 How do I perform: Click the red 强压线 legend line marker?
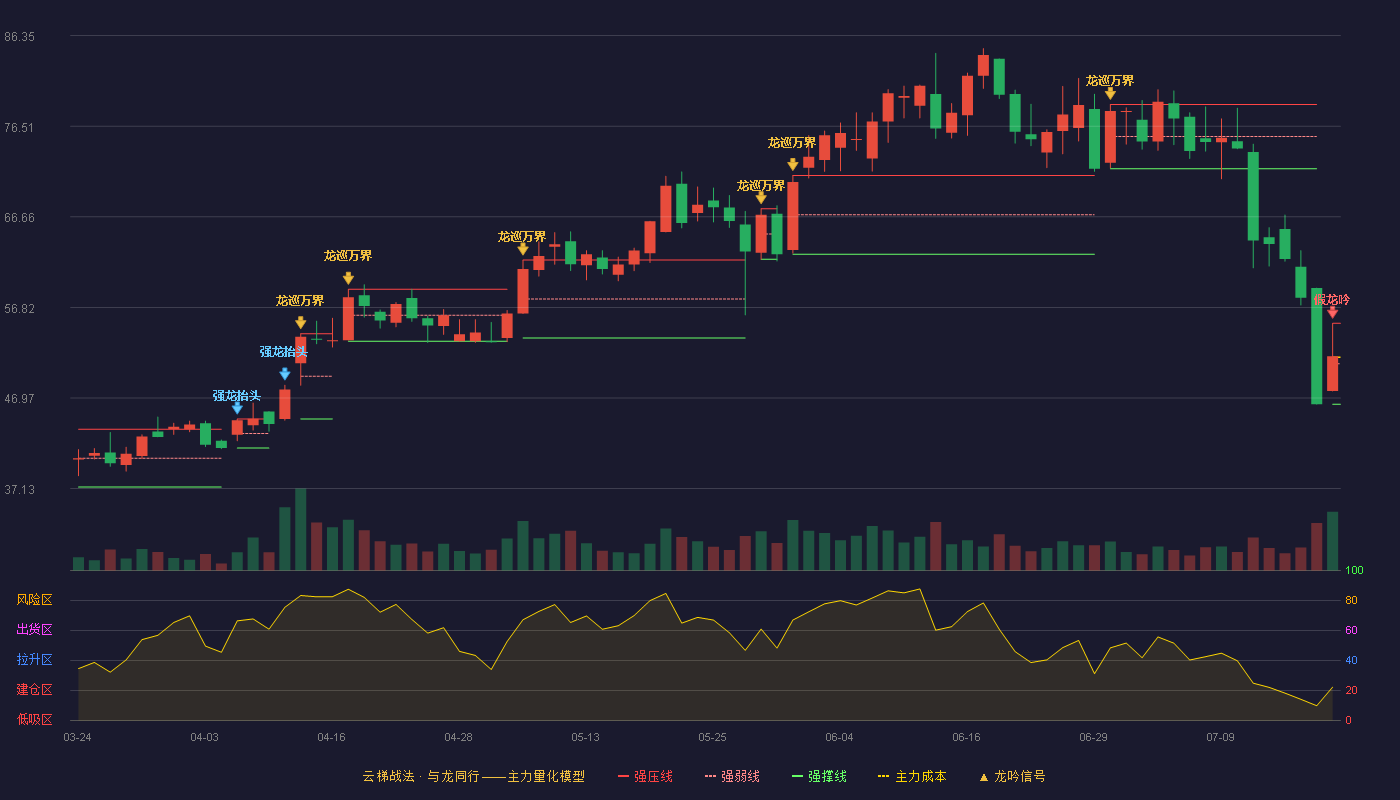[x=624, y=776]
